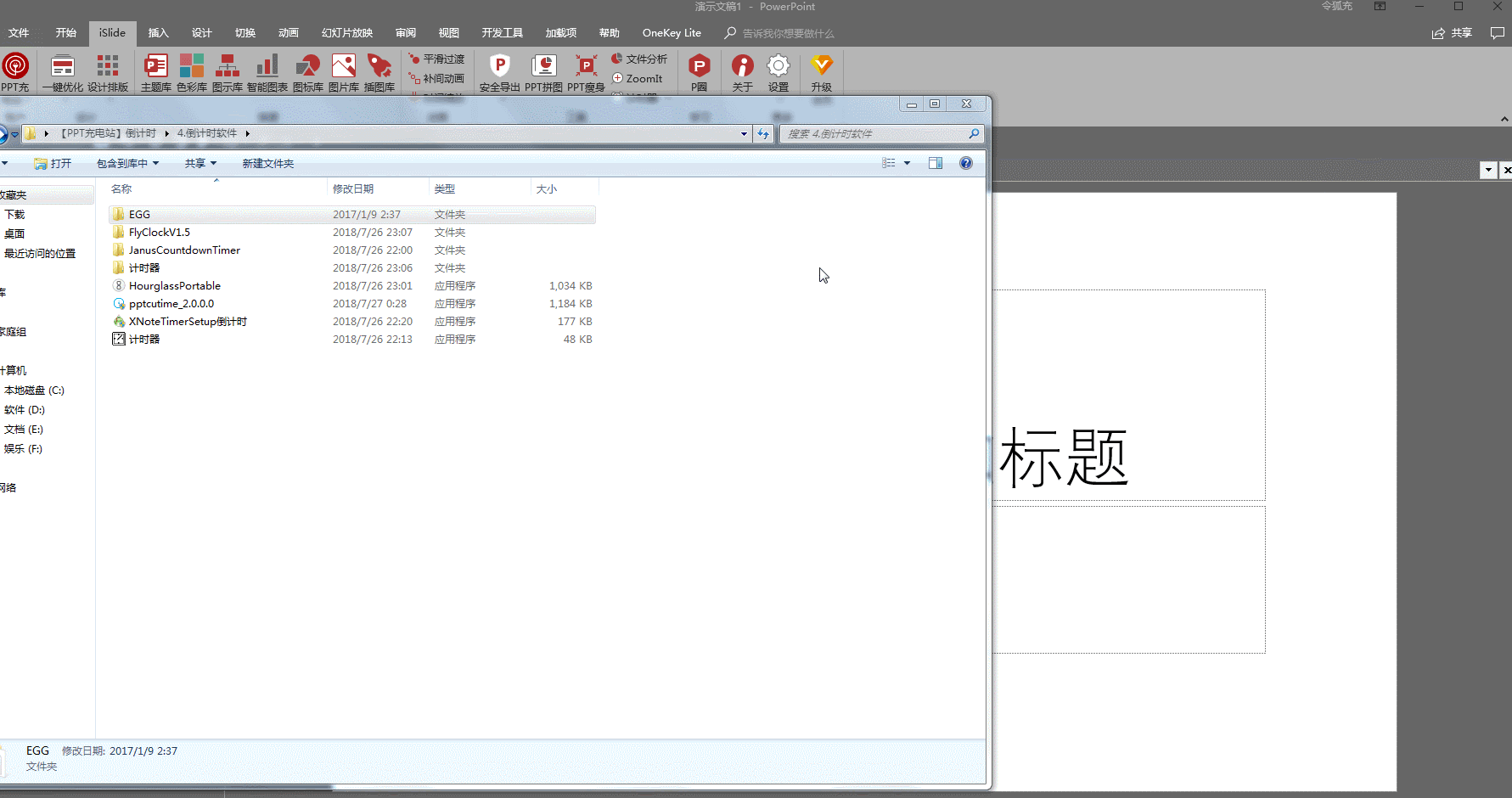Click the 升级 upgrade icon

(821, 72)
